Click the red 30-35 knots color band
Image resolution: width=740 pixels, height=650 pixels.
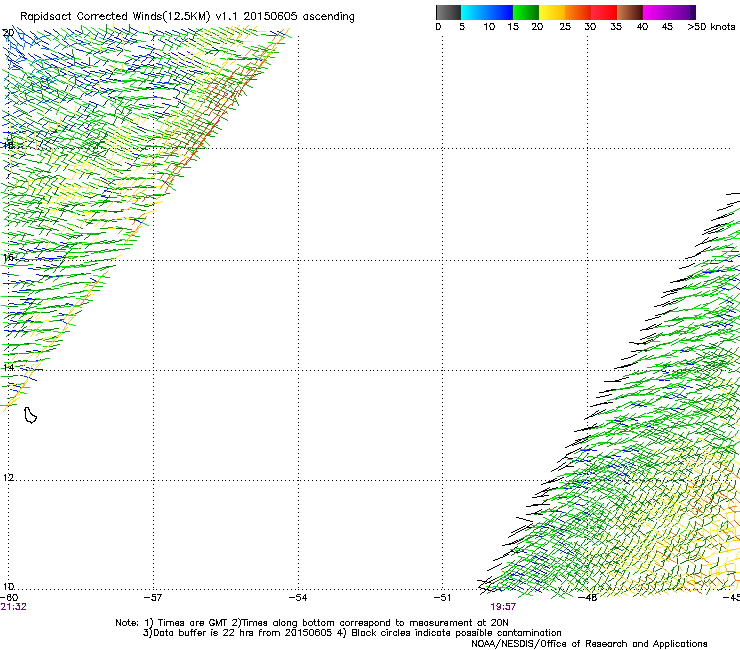(x=604, y=12)
